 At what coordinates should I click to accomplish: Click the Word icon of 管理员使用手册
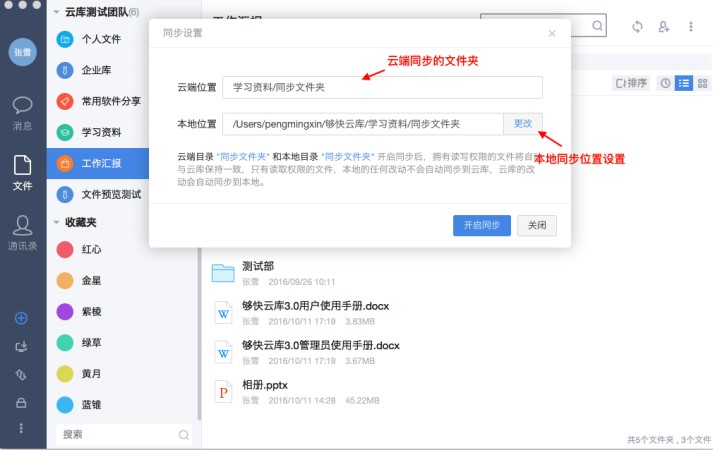tap(223, 353)
